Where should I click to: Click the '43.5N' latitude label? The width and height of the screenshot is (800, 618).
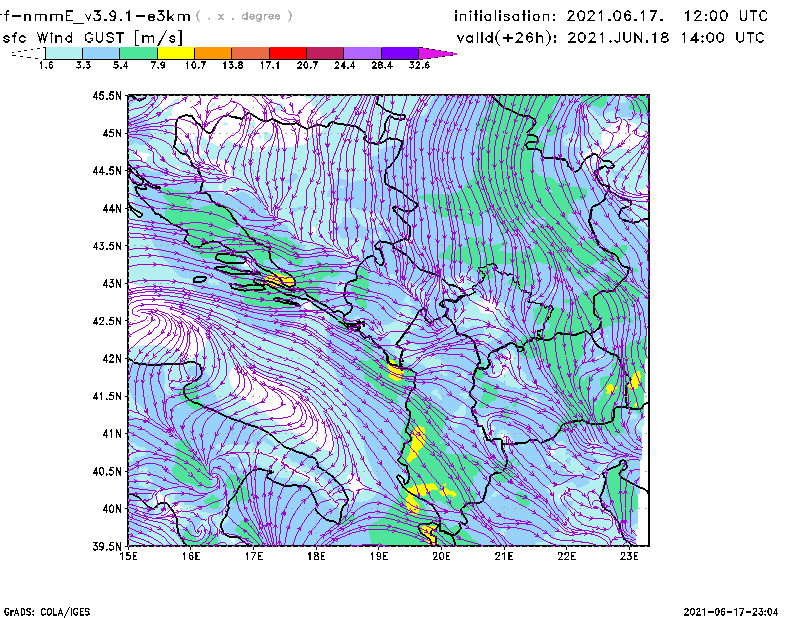click(x=107, y=246)
